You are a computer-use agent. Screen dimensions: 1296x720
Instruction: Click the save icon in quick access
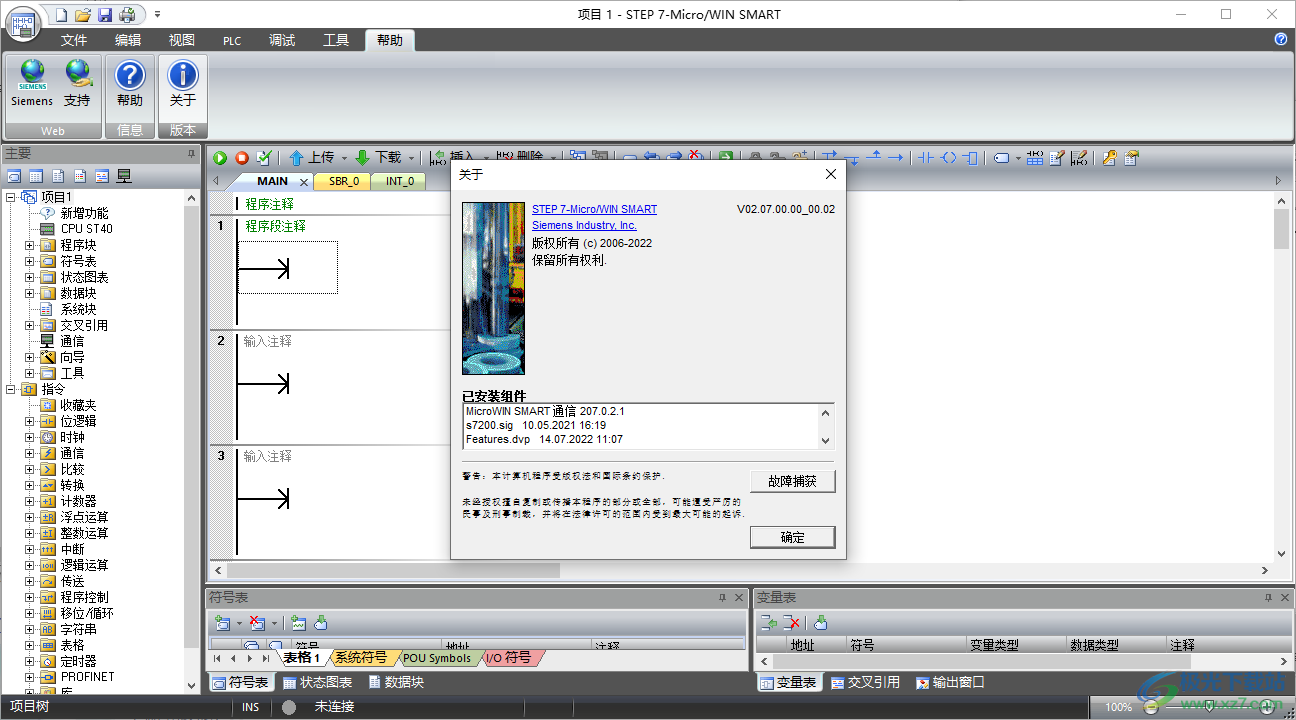(x=105, y=14)
